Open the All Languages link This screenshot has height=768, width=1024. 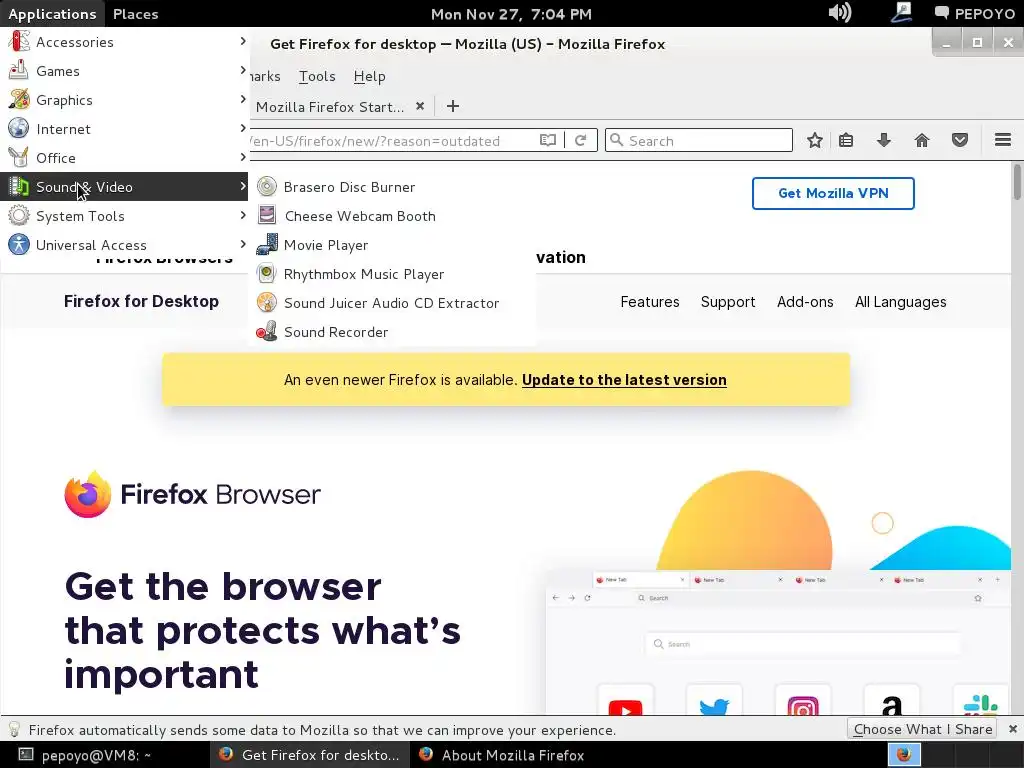click(x=901, y=302)
